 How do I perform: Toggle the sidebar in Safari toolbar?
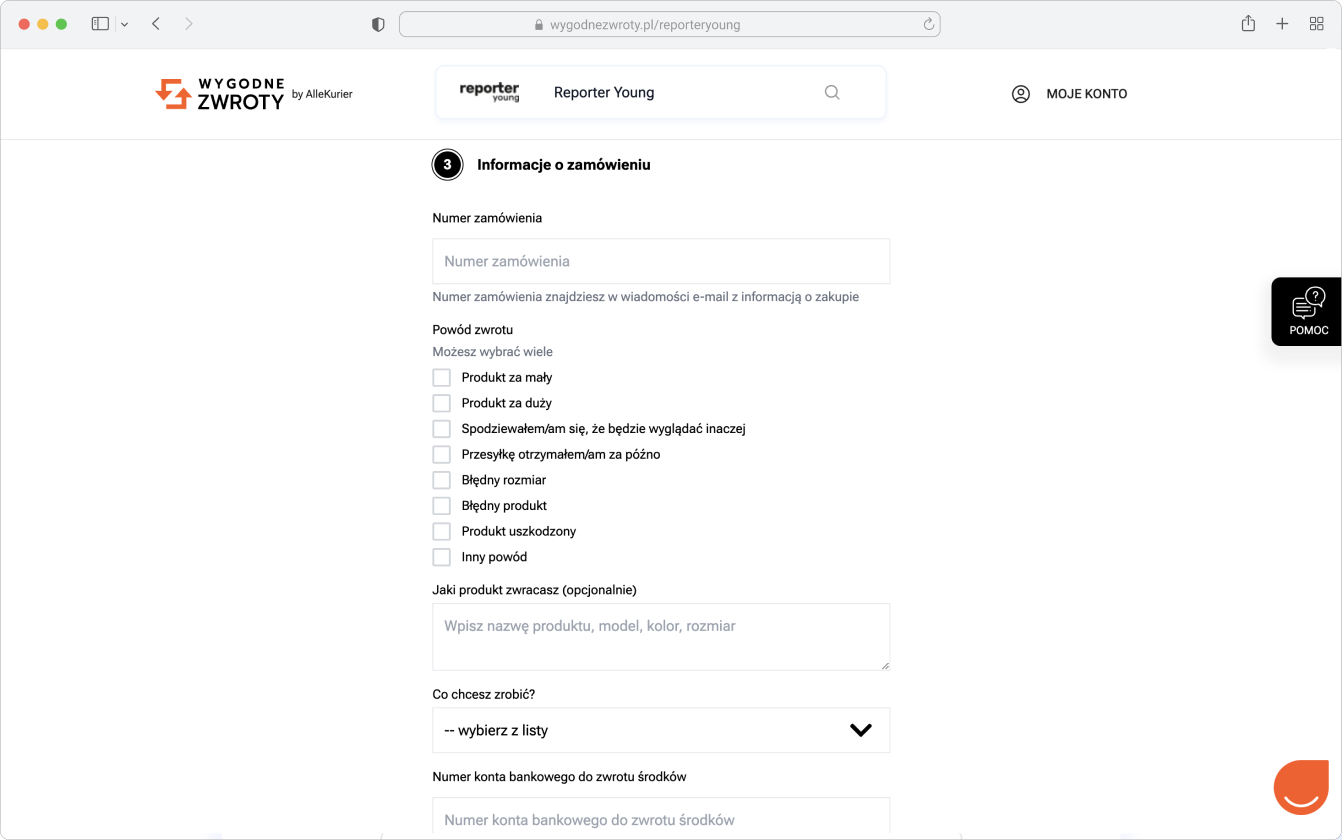point(100,23)
